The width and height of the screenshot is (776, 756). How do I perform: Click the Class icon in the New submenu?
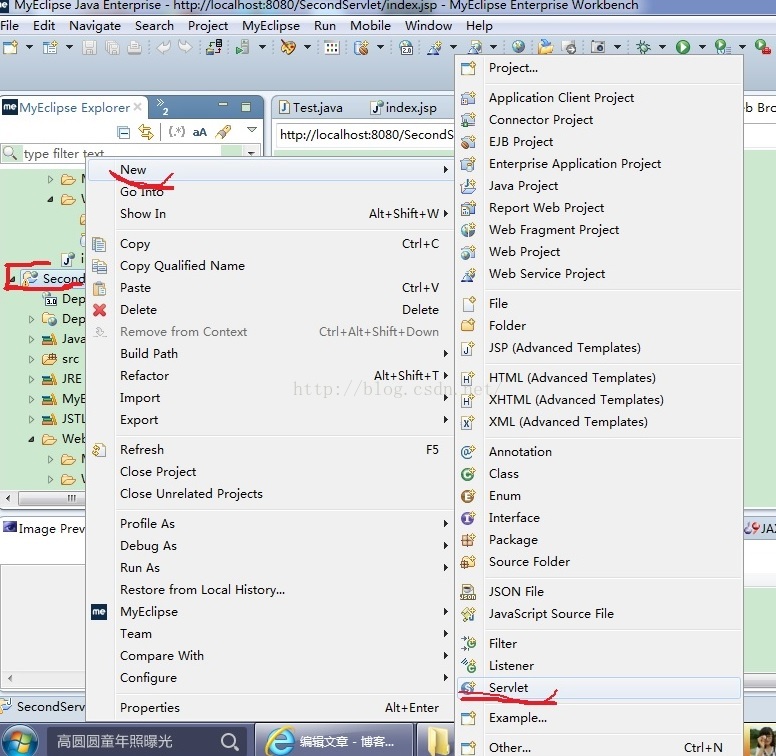(468, 473)
